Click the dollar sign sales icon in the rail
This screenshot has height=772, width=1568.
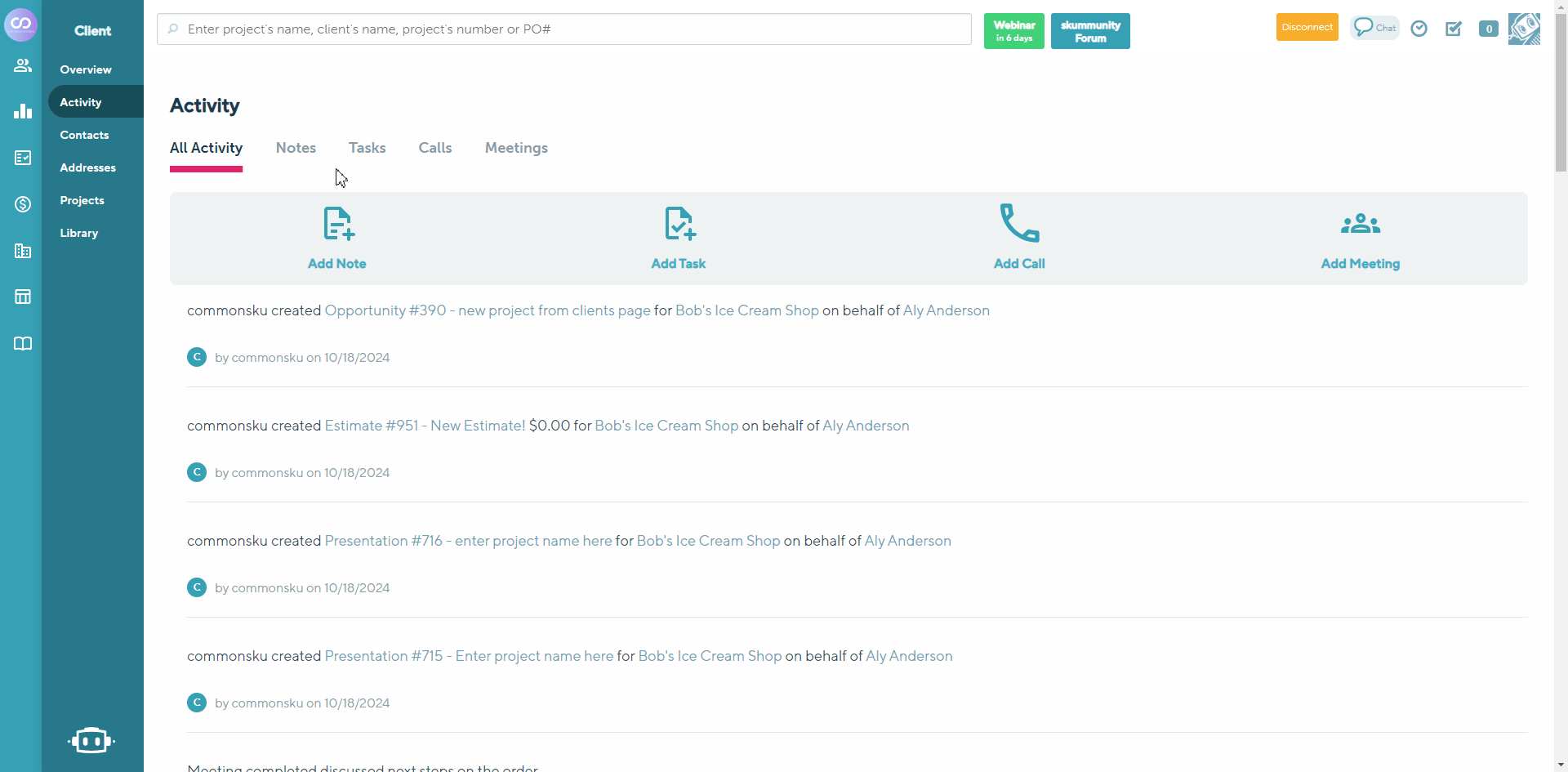(22, 204)
